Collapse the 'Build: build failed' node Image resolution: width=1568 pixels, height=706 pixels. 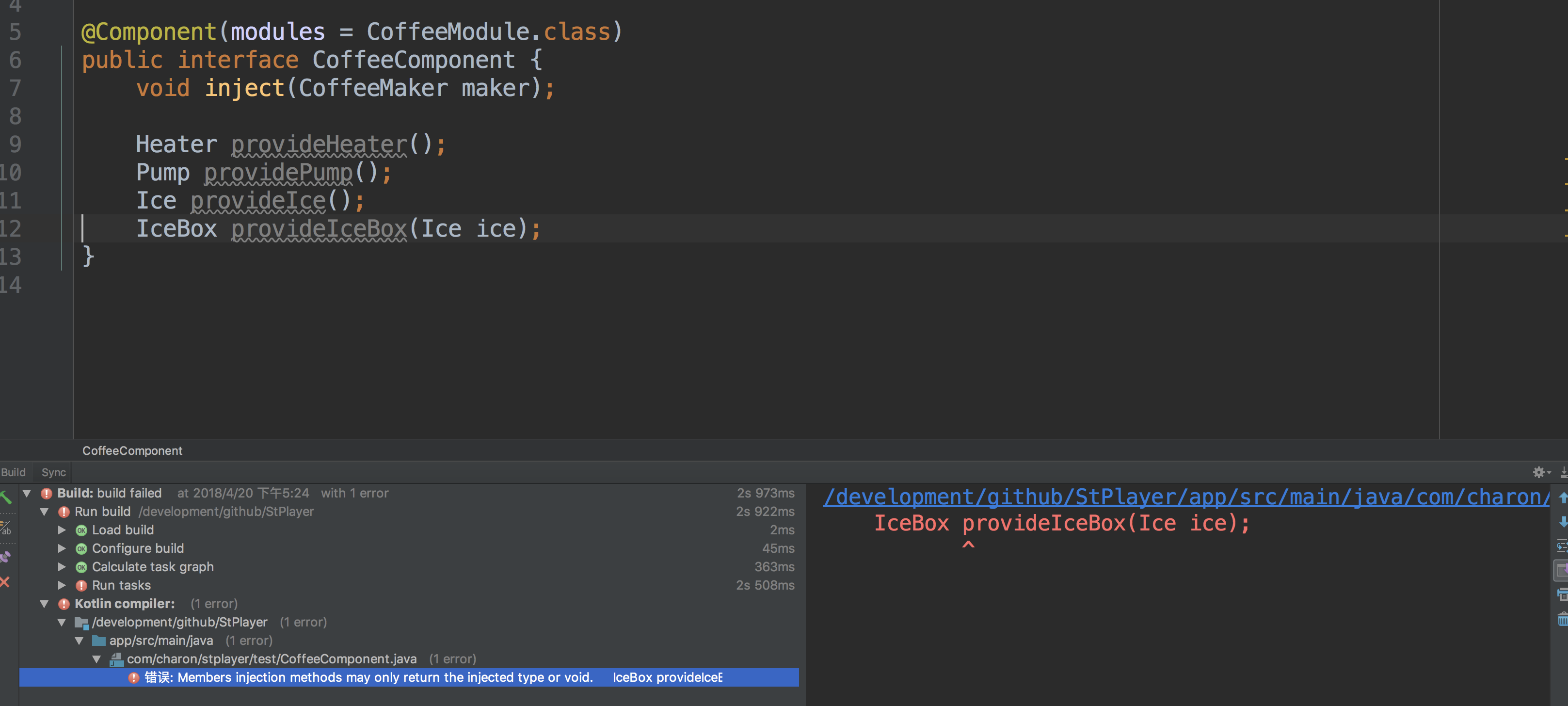(27, 494)
